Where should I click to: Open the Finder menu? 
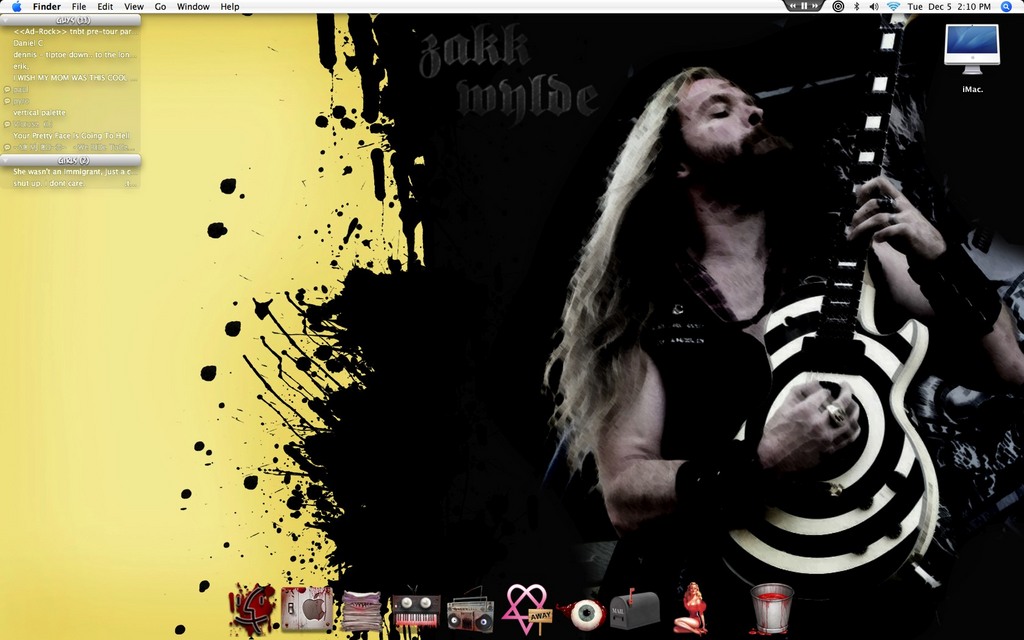46,7
